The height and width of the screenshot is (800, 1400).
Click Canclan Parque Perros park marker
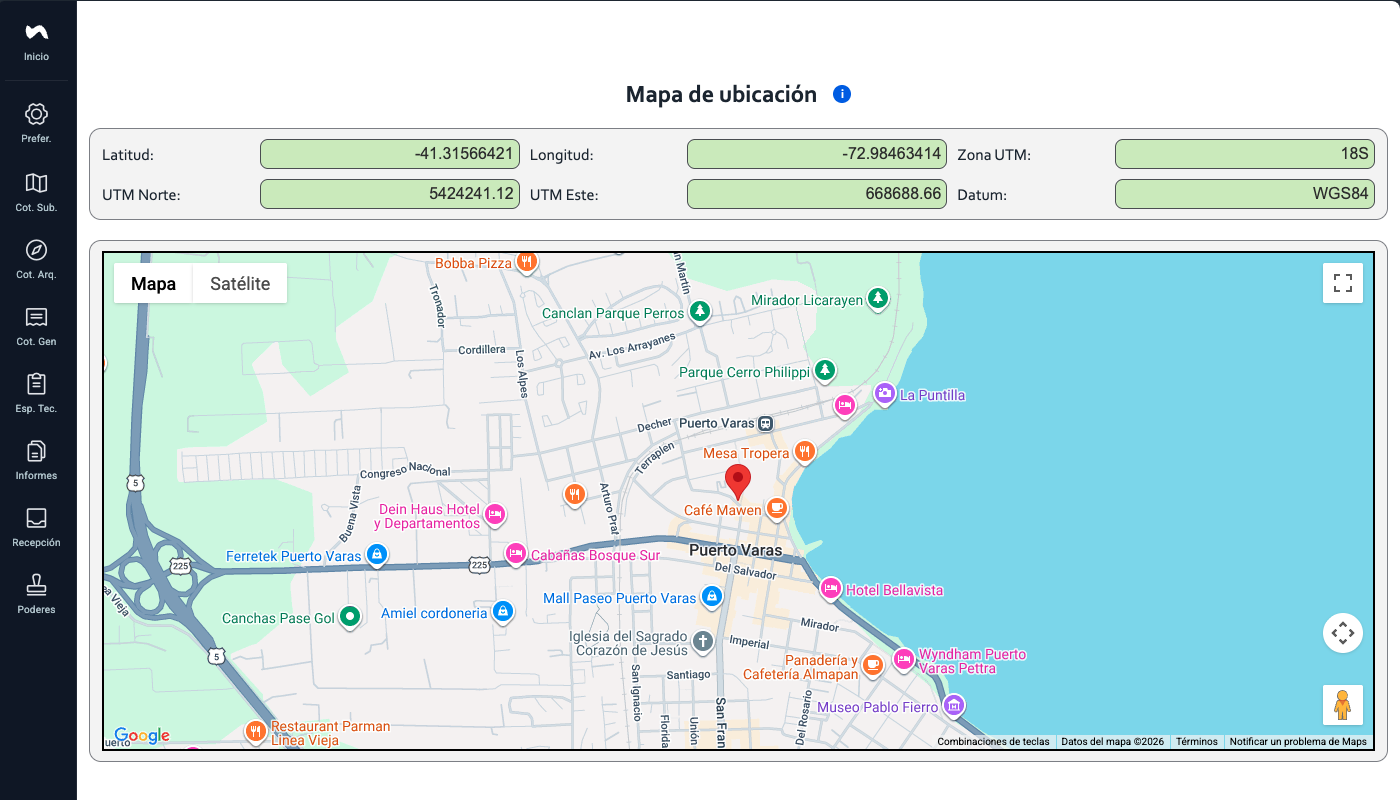click(x=701, y=313)
